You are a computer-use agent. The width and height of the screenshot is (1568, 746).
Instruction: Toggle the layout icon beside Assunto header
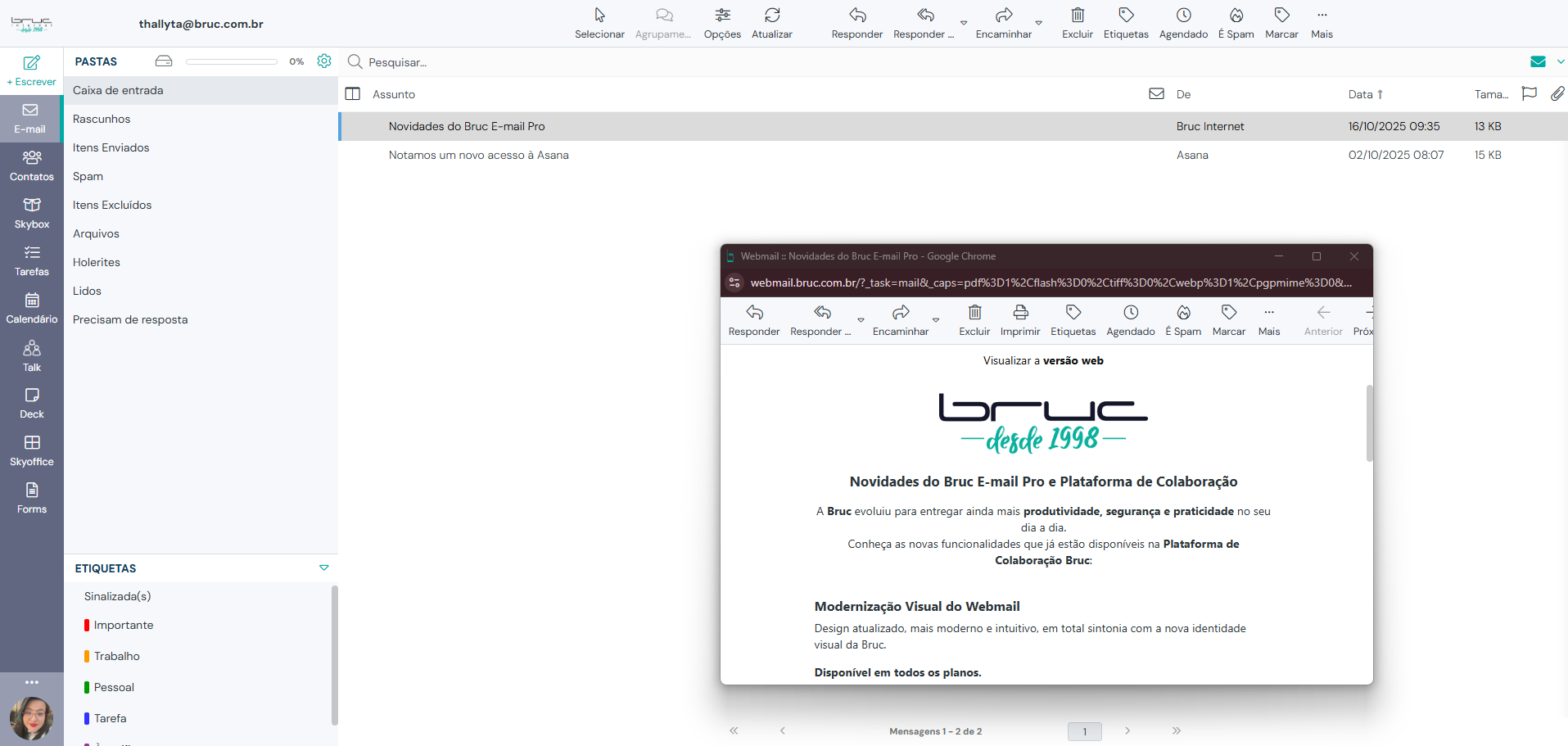[x=353, y=94]
